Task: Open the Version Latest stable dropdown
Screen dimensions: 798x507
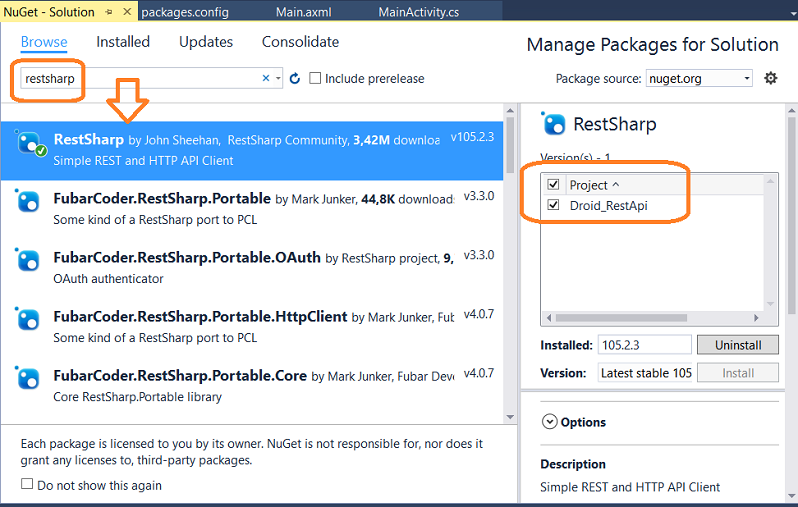Action: click(x=644, y=373)
